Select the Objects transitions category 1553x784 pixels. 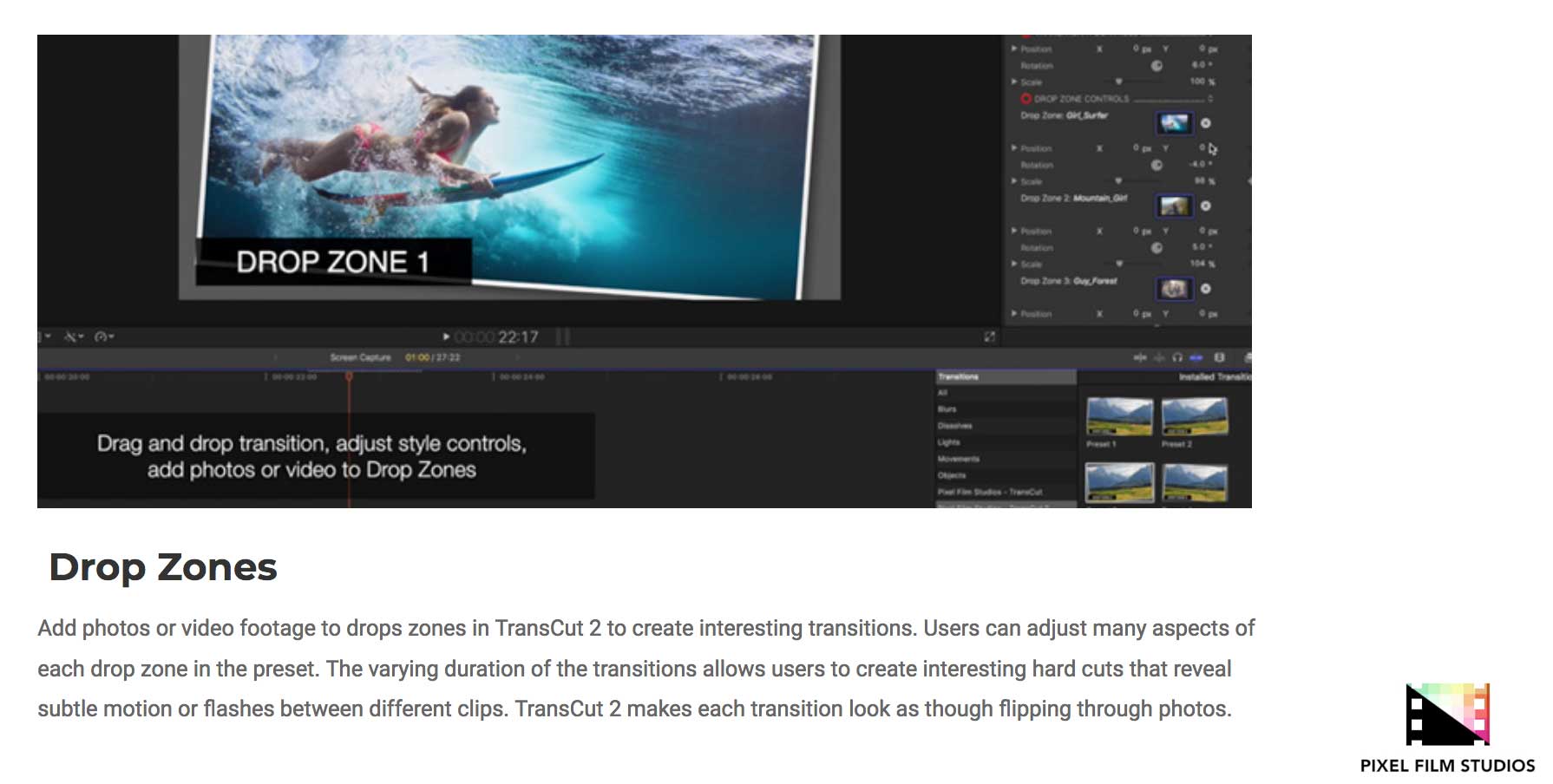1006,475
